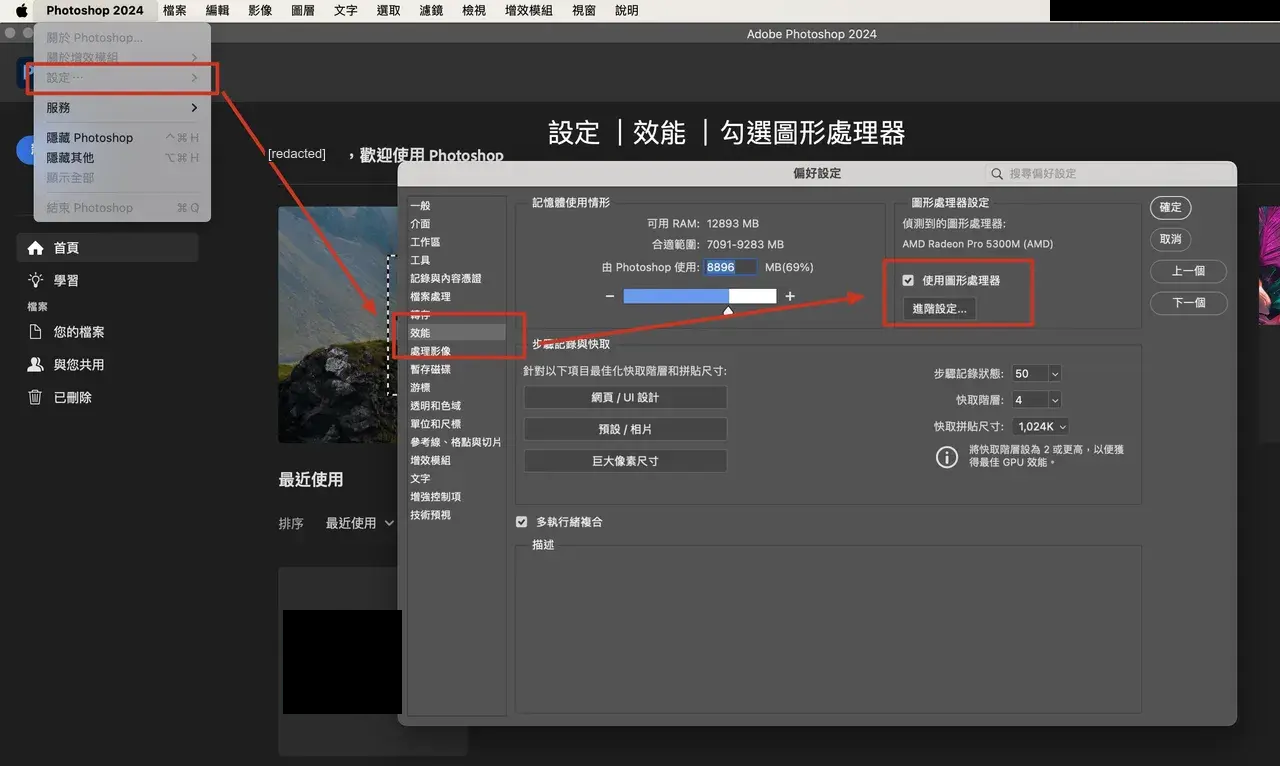This screenshot has width=1280, height=766.
Task: Click the info icon near GPU hint
Action: [x=946, y=457]
